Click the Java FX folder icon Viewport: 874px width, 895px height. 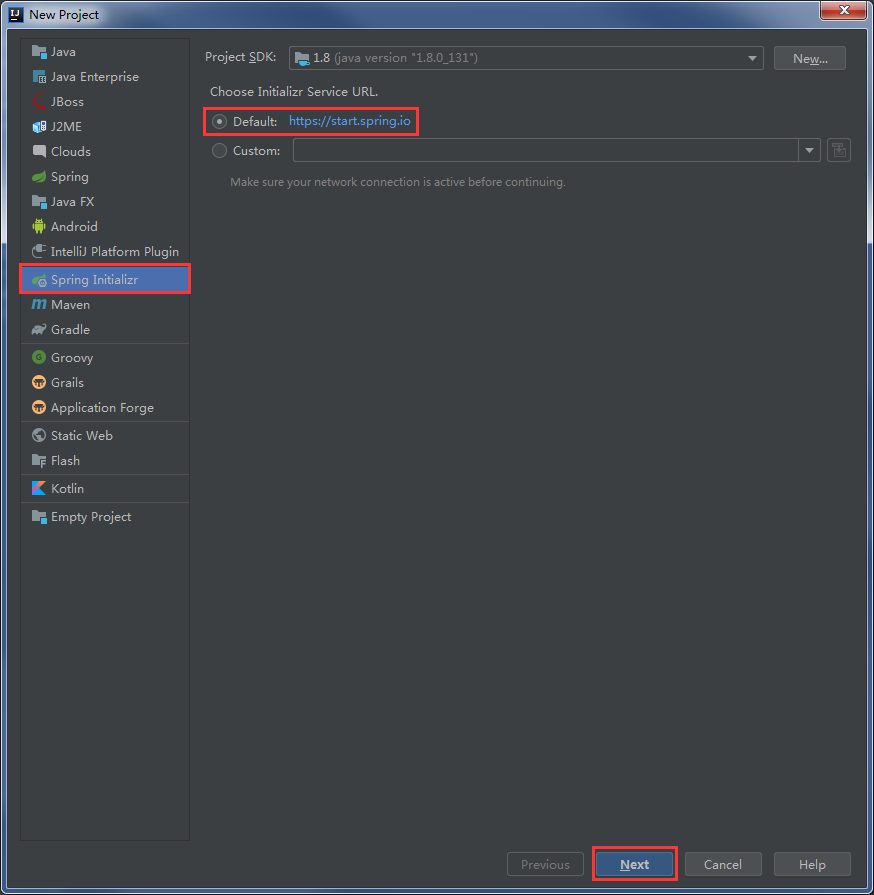point(39,202)
